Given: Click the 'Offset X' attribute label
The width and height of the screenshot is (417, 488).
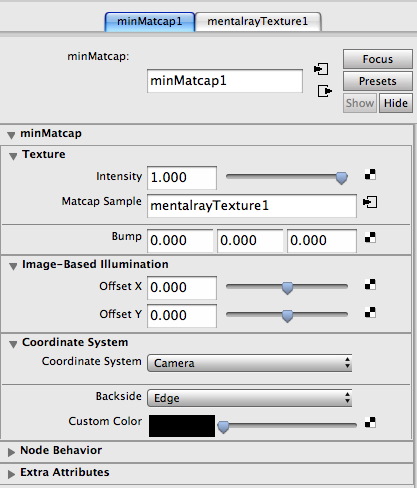Looking at the screenshot, I should (121, 286).
